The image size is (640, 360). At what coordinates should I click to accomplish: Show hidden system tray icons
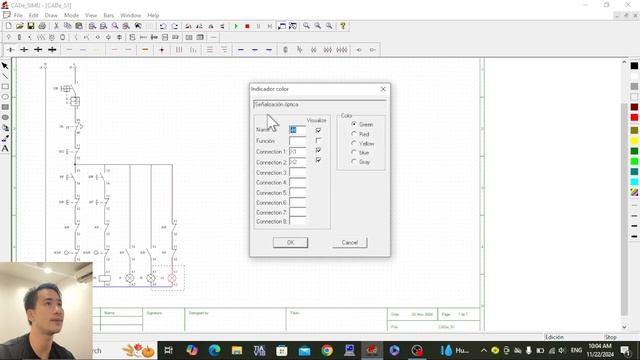pos(484,351)
